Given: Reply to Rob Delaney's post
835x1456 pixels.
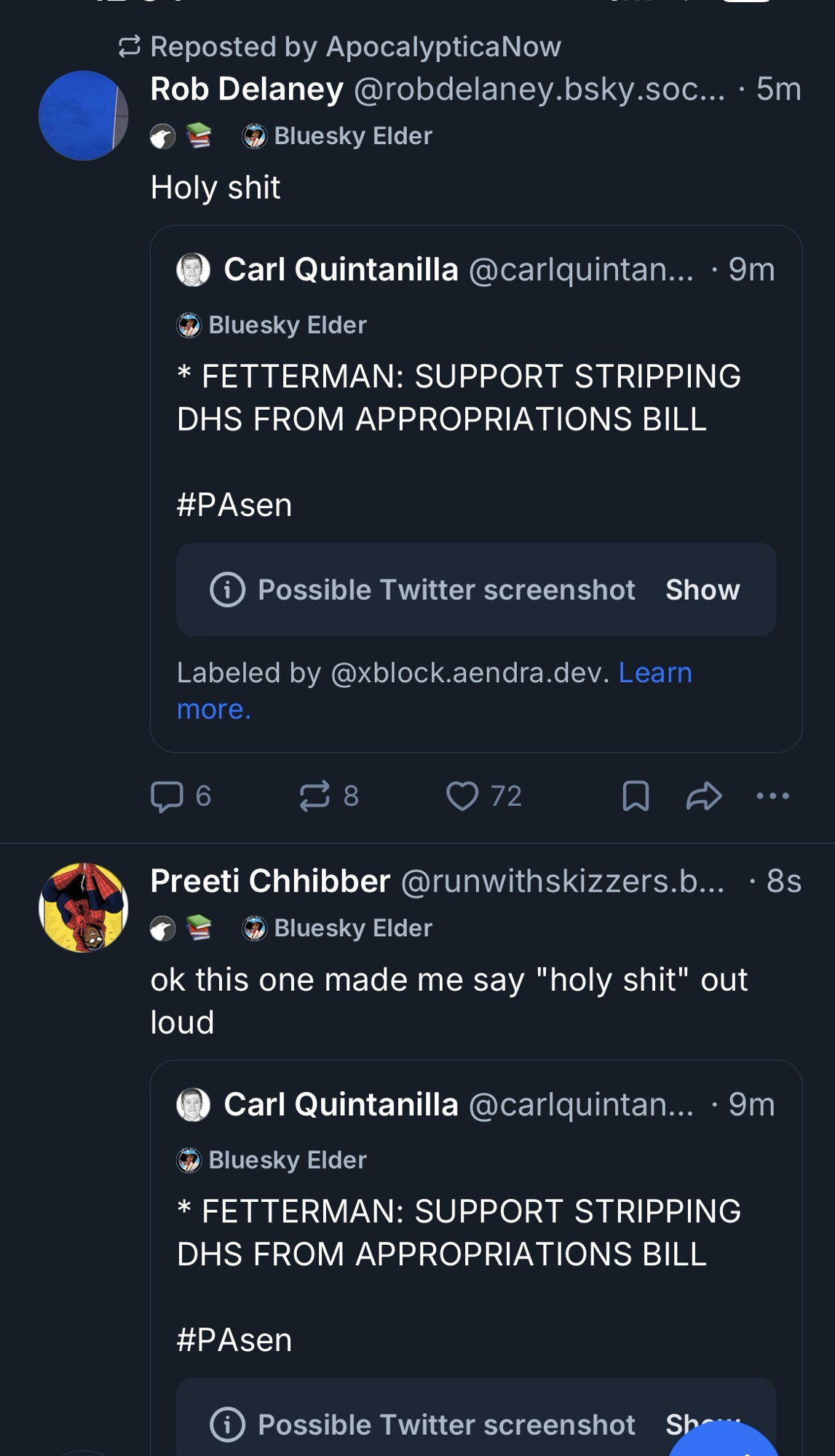Looking at the screenshot, I should tap(167, 796).
